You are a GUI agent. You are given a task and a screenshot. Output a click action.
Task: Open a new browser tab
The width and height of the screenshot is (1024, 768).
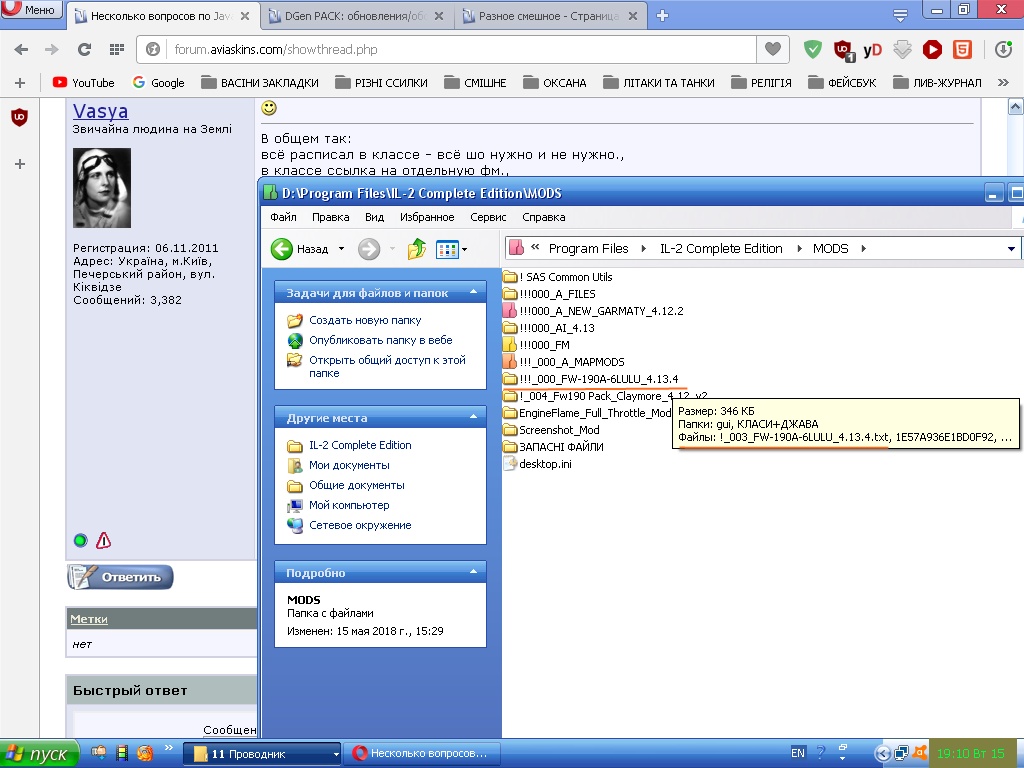662,16
